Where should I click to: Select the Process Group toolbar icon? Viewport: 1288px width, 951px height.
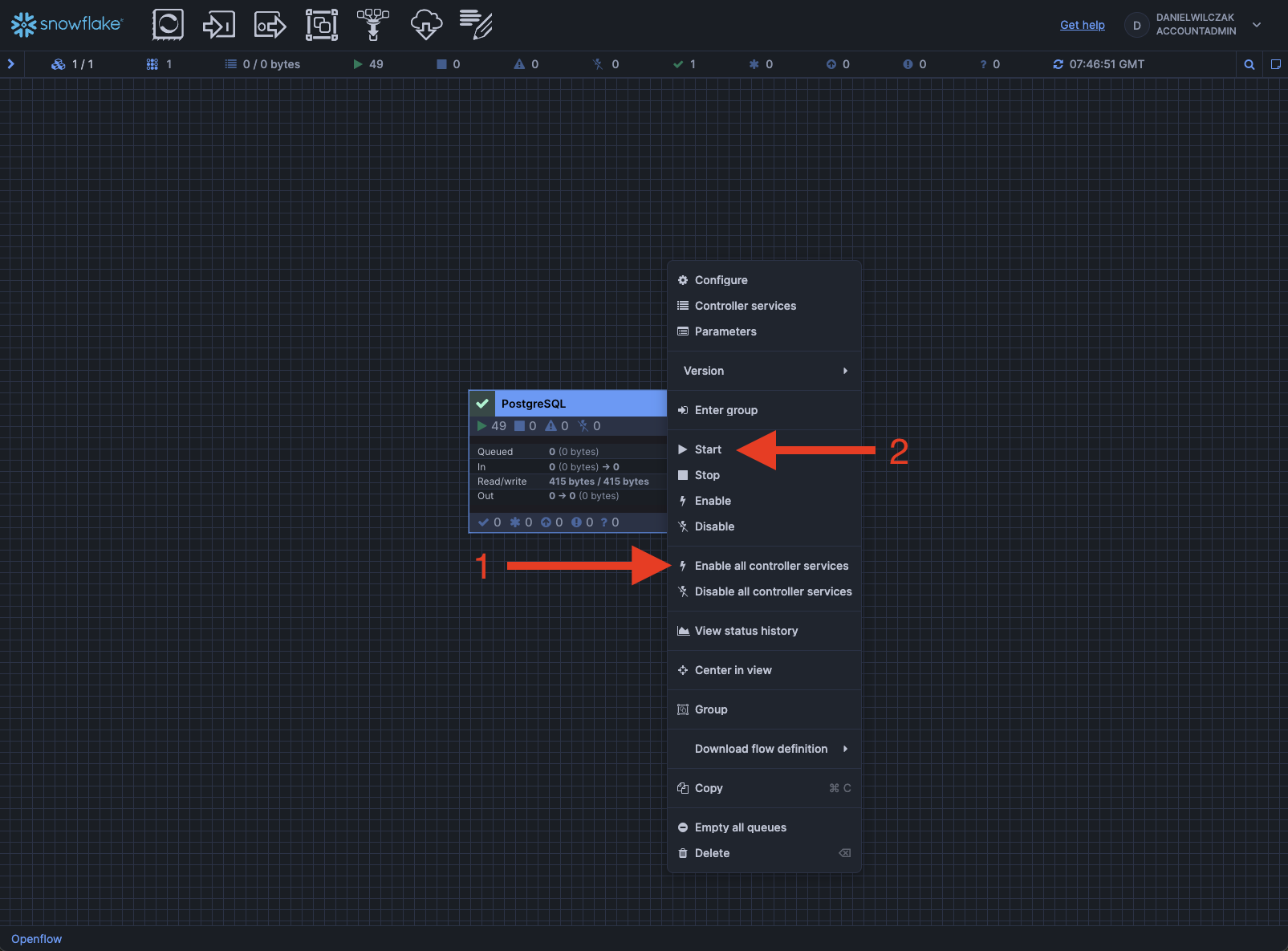(x=321, y=25)
